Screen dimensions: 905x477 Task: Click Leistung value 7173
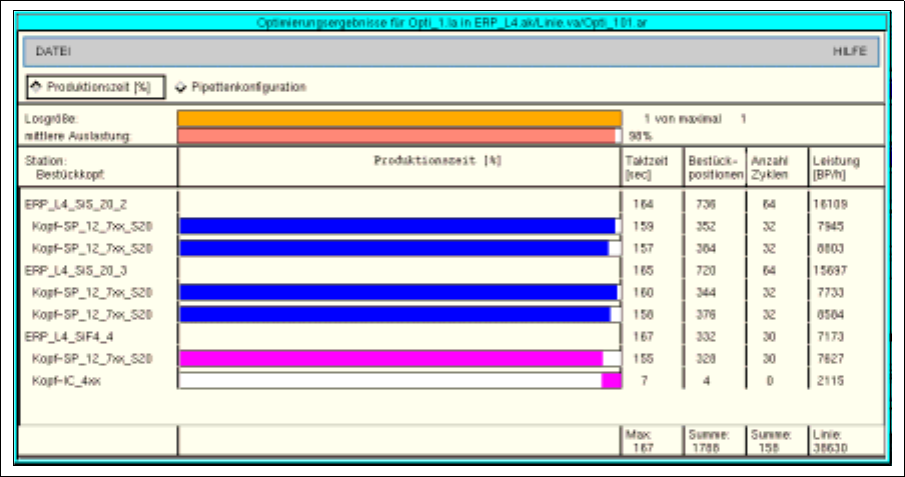click(830, 337)
